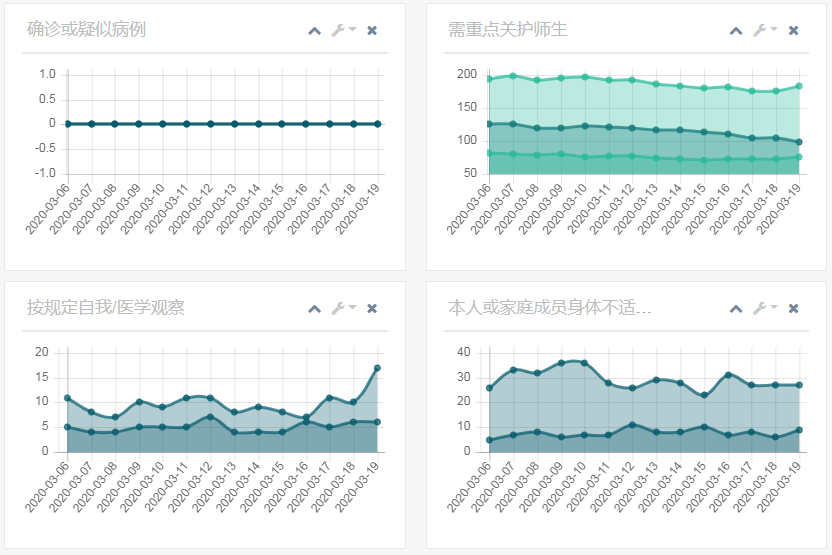This screenshot has width=832, height=555.
Task: Close the 按规定自我/医学观察 panel
Action: tap(372, 309)
